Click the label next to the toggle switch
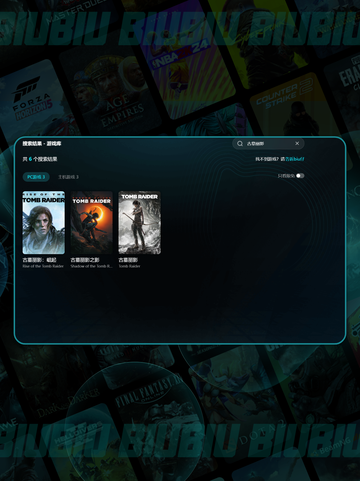The height and width of the screenshot is (481, 360). [x=286, y=176]
